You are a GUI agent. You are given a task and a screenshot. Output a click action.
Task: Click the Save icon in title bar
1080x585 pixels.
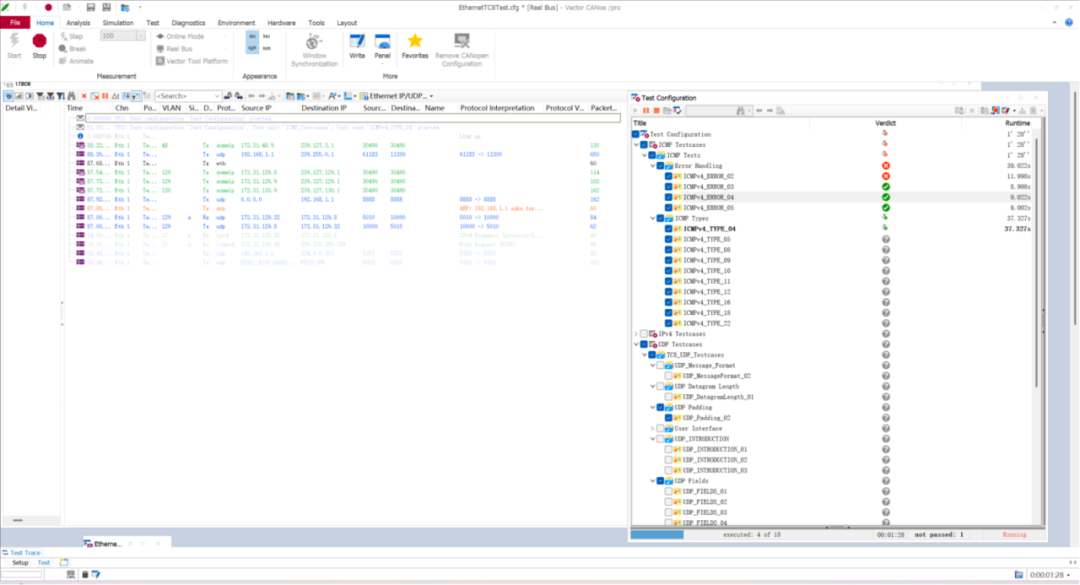90,7
